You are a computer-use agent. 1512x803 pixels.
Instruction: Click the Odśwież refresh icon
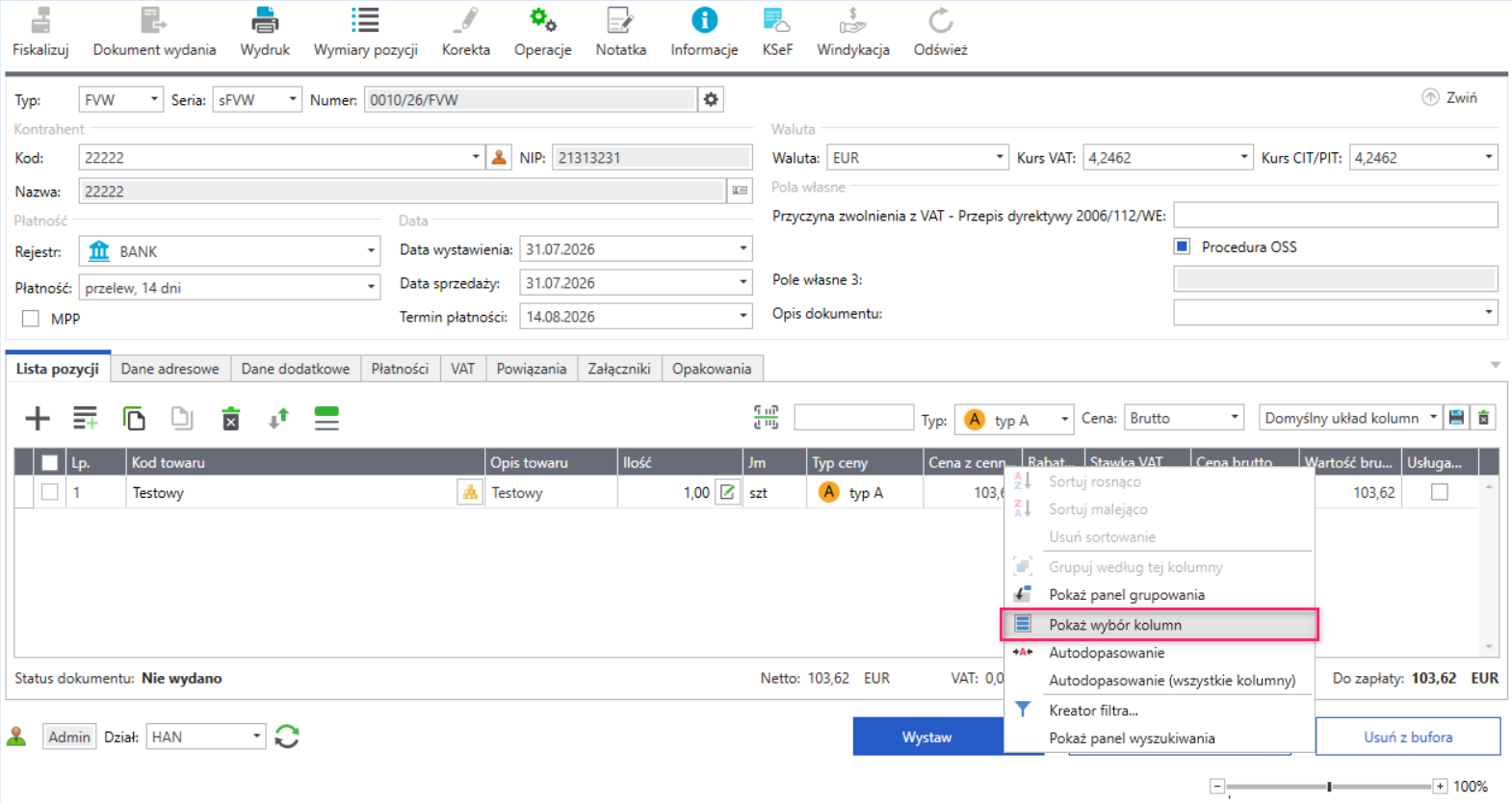click(x=941, y=19)
